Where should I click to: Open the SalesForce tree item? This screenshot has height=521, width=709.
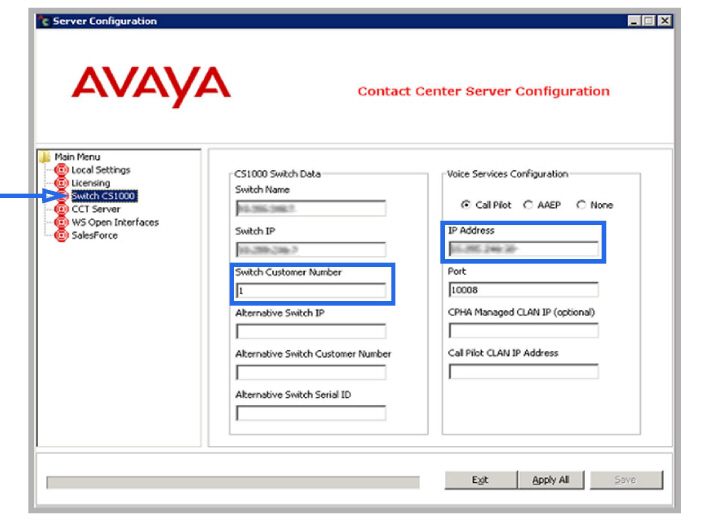(x=95, y=236)
